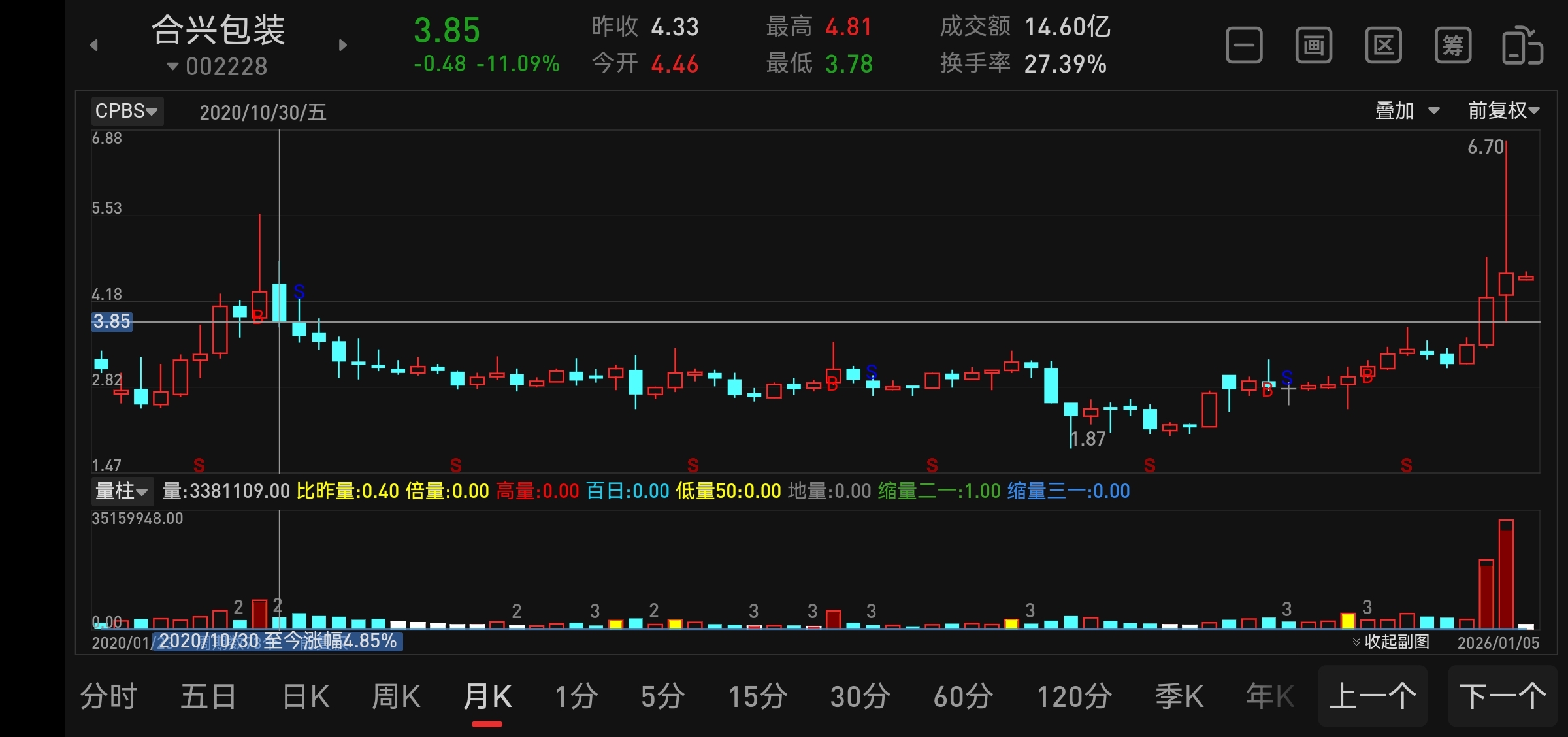The height and width of the screenshot is (737, 1568).
Task: Go to next stock with right arrow
Action: click(x=343, y=45)
